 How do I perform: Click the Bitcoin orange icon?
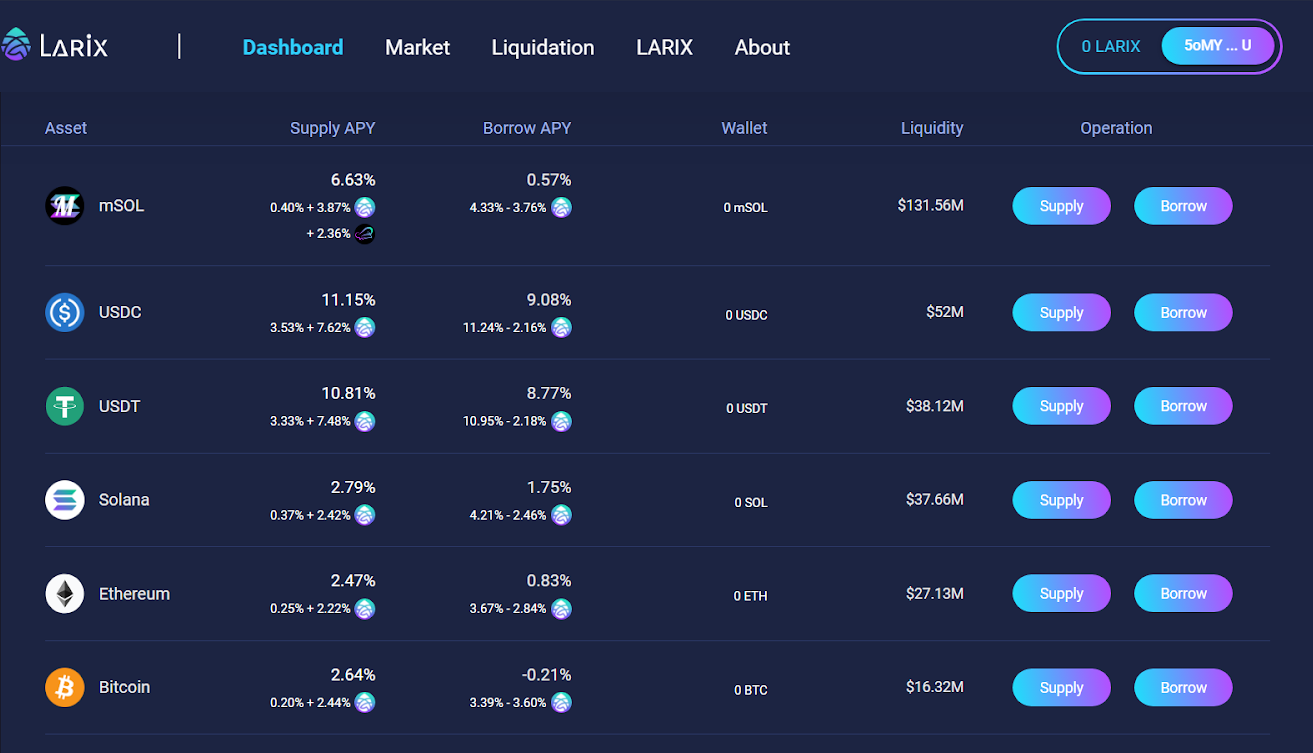click(x=65, y=688)
